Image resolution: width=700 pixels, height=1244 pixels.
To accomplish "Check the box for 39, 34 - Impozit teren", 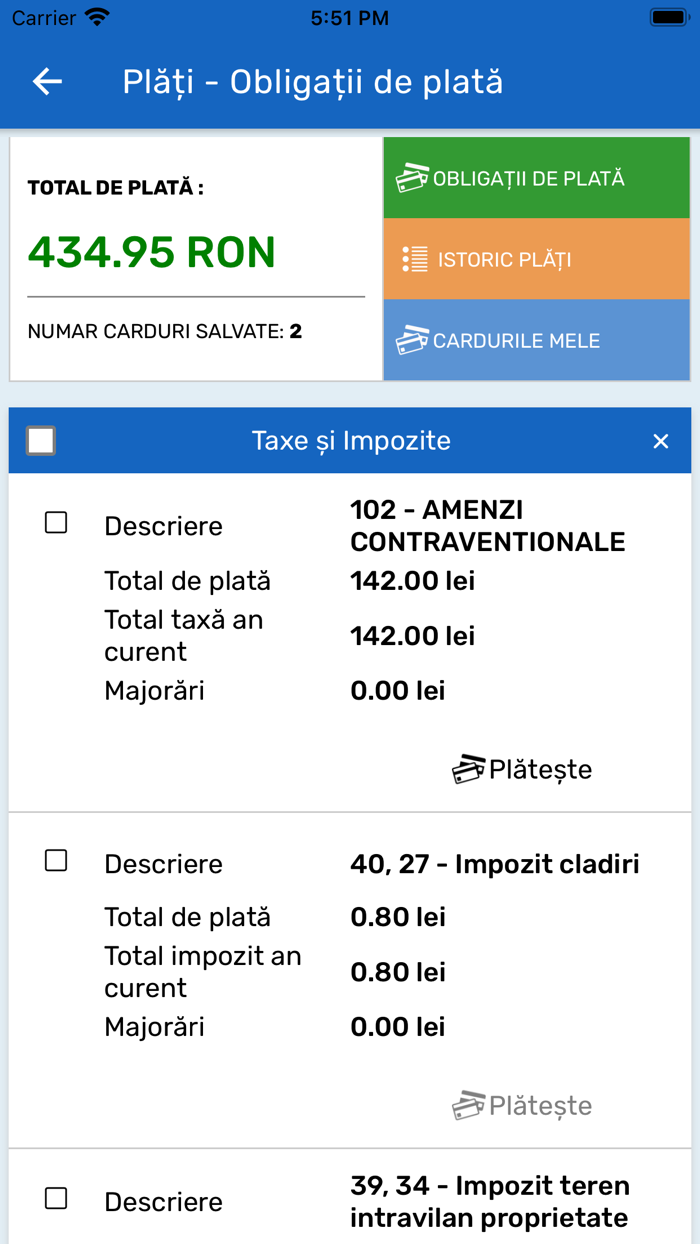I will tap(57, 1198).
